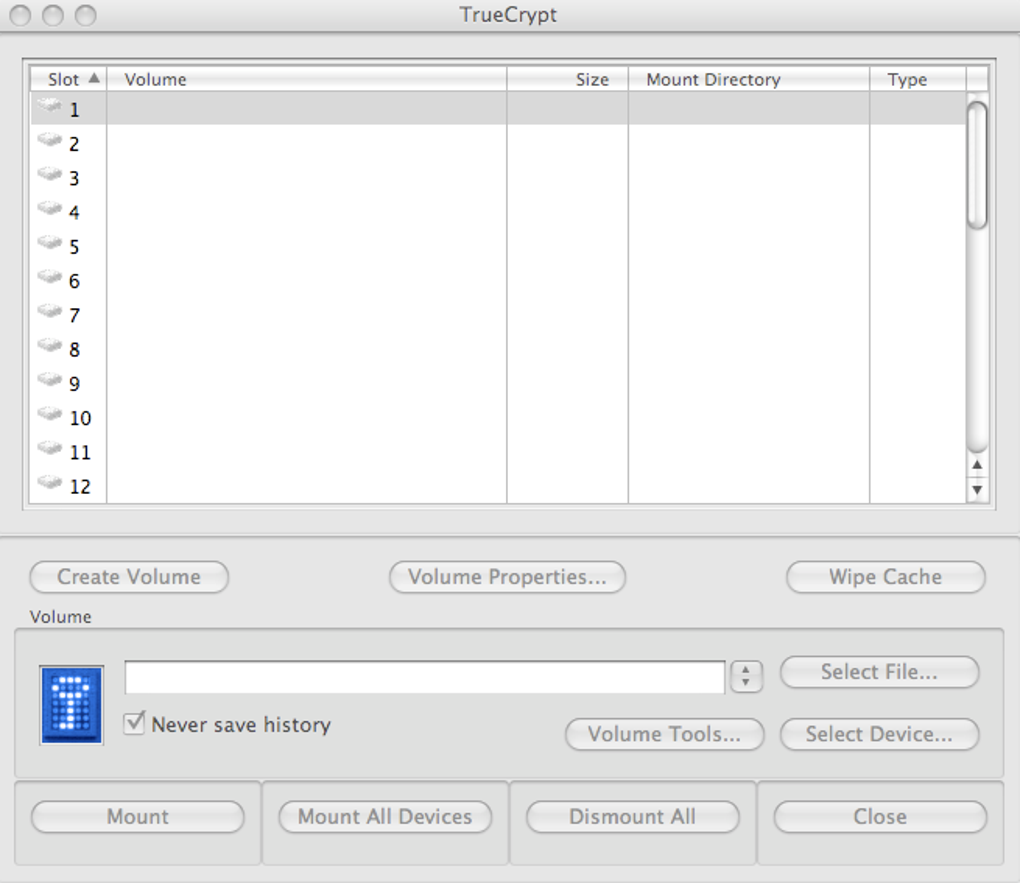Select the drive icon for slot 4
This screenshot has height=883, width=1020.
point(49,208)
